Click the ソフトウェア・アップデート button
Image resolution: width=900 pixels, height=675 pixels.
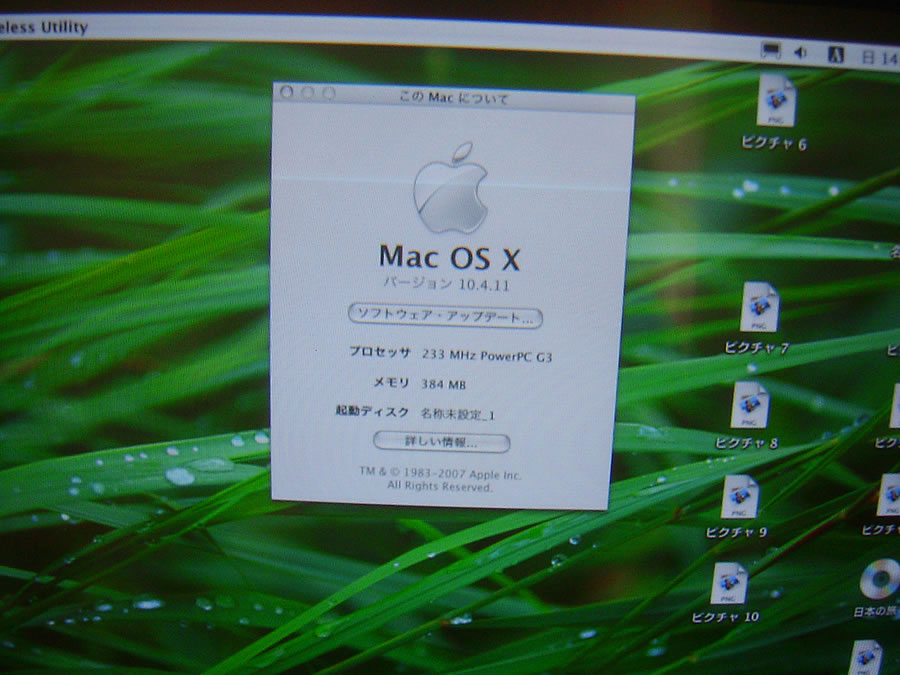[445, 316]
